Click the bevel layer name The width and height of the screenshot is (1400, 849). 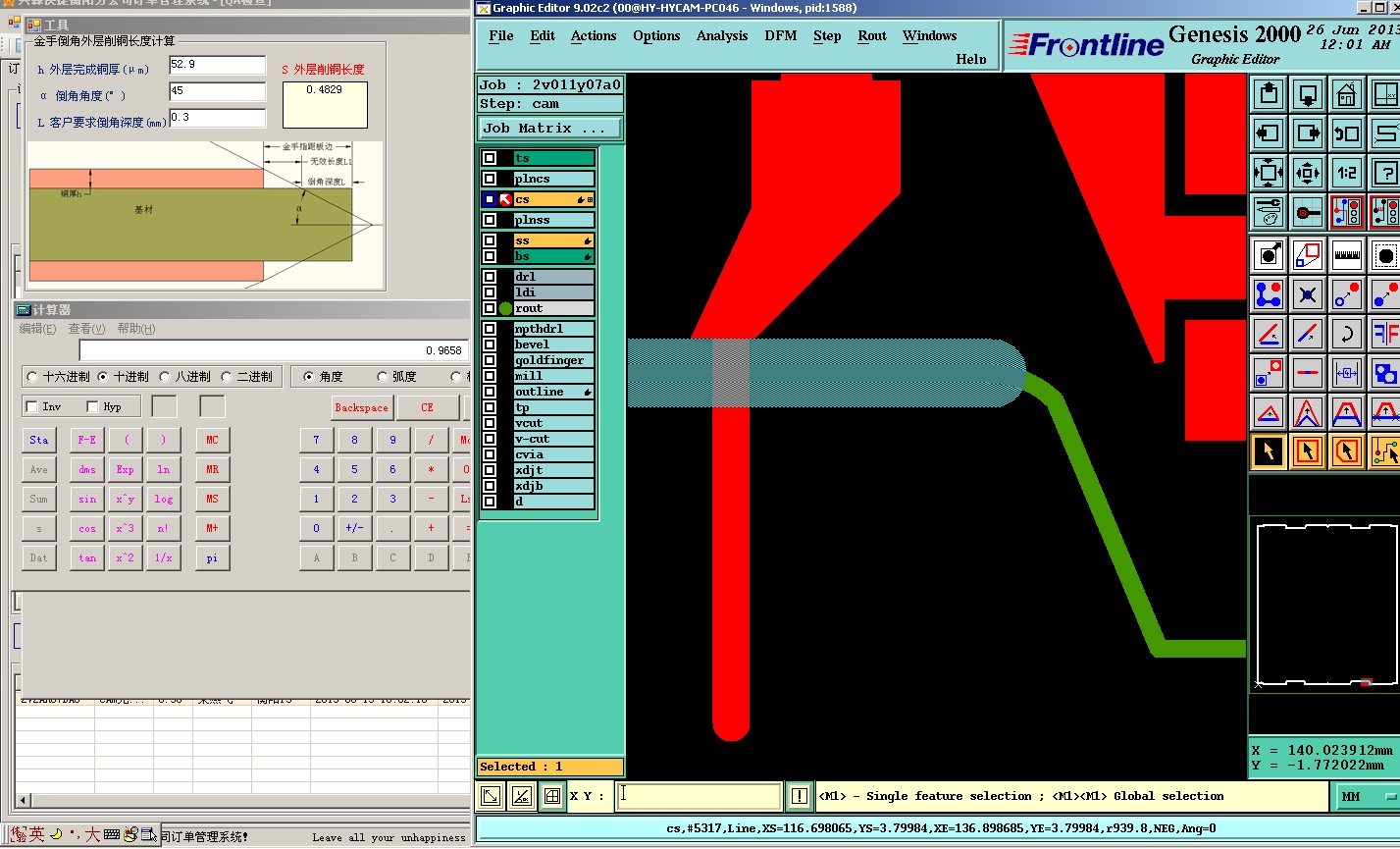553,345
